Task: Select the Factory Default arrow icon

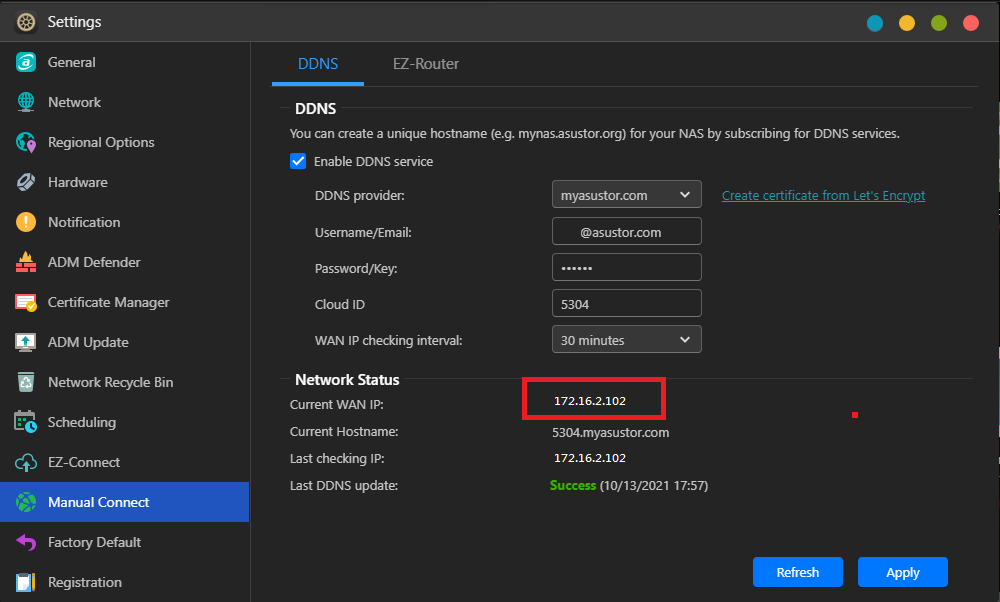Action: [26, 542]
